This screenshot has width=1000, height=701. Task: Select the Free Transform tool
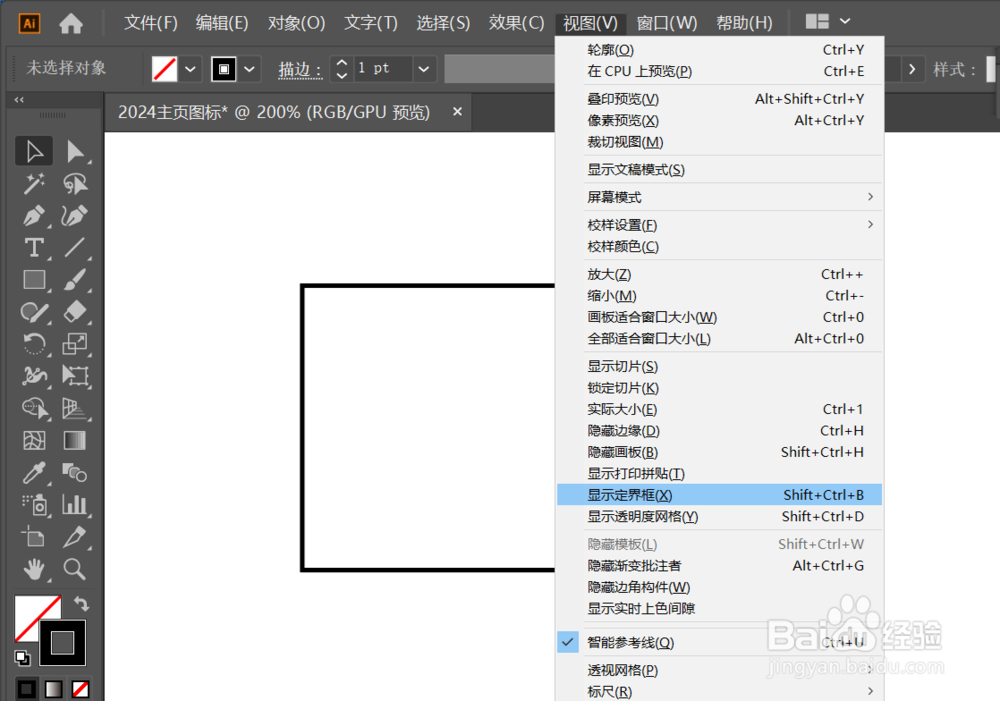(x=75, y=376)
